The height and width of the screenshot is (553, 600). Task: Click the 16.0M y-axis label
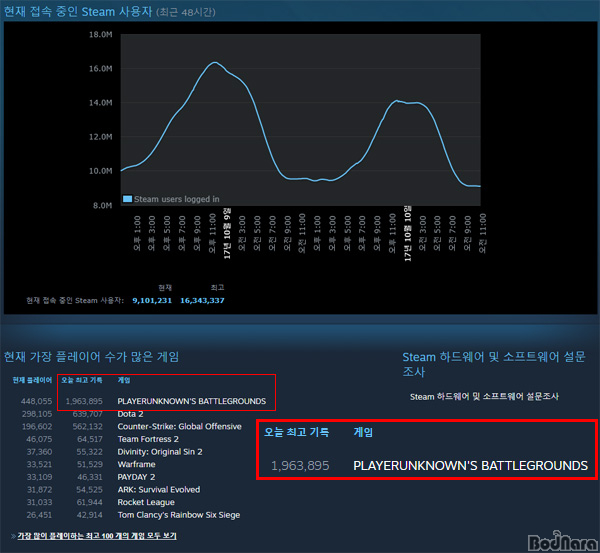point(101,69)
